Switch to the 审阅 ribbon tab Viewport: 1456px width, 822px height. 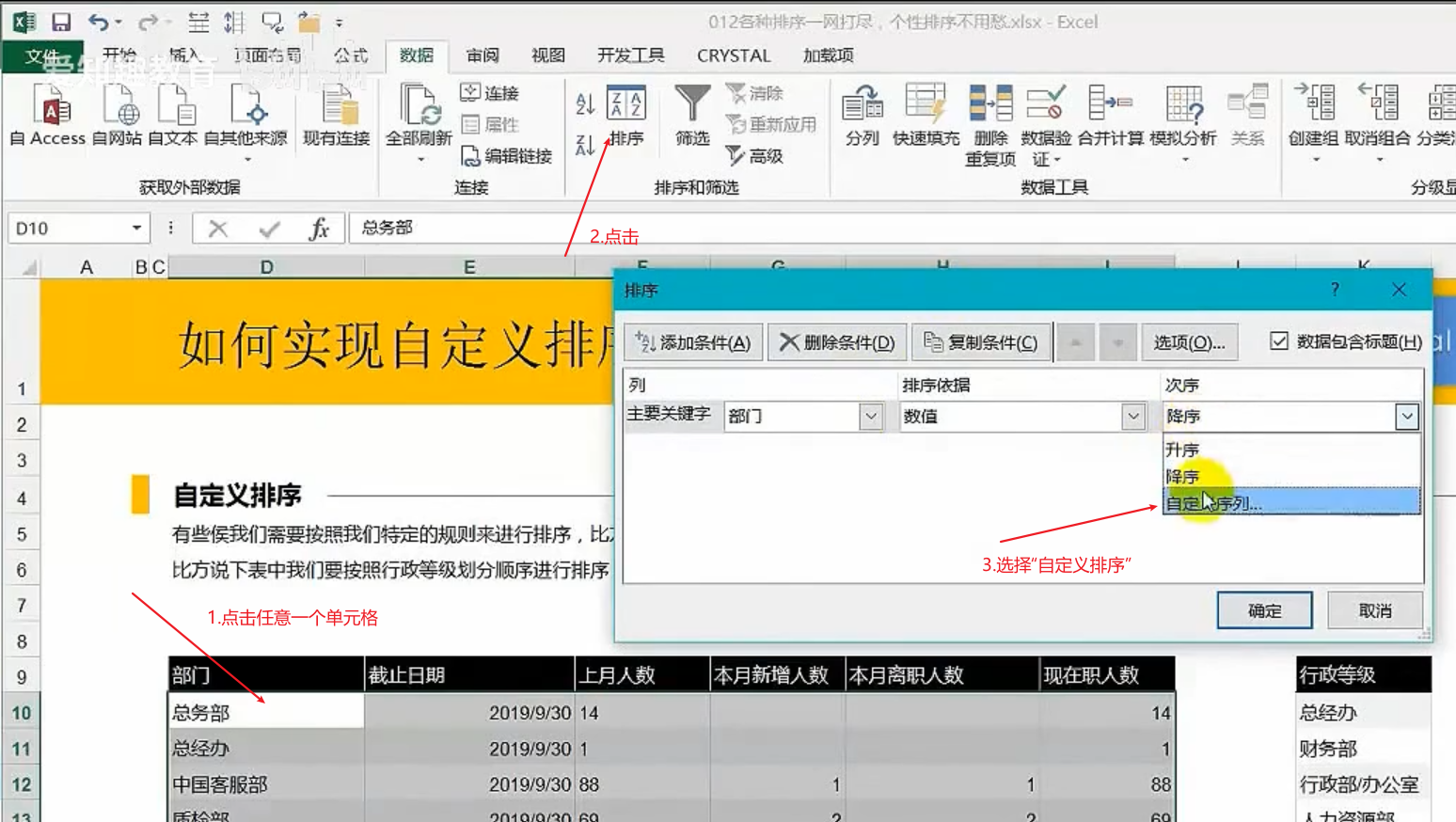[x=483, y=55]
